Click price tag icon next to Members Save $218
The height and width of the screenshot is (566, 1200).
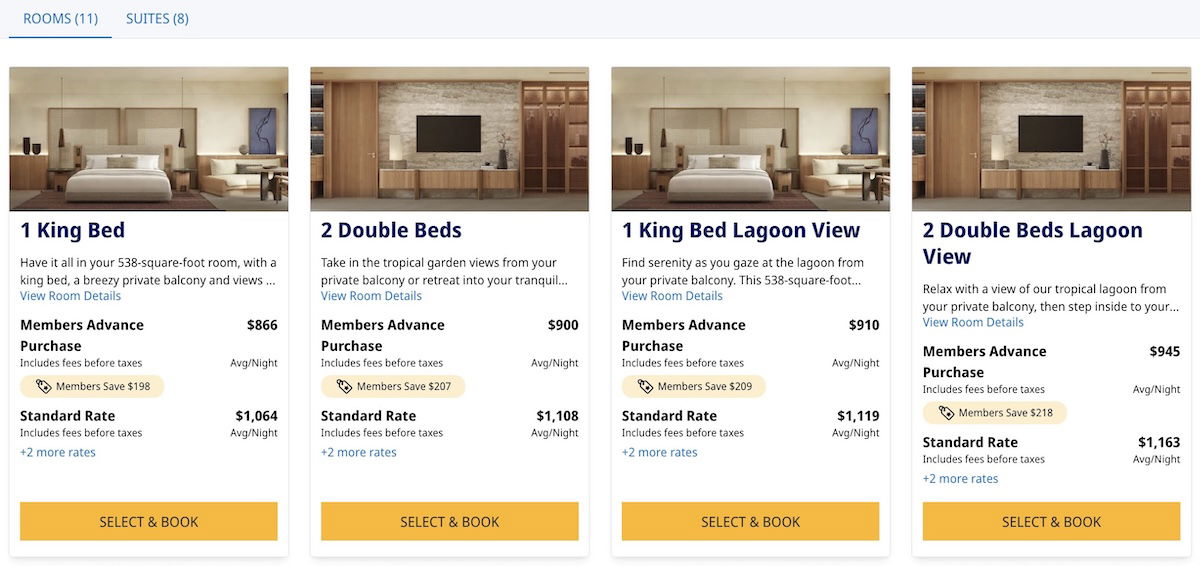point(946,412)
